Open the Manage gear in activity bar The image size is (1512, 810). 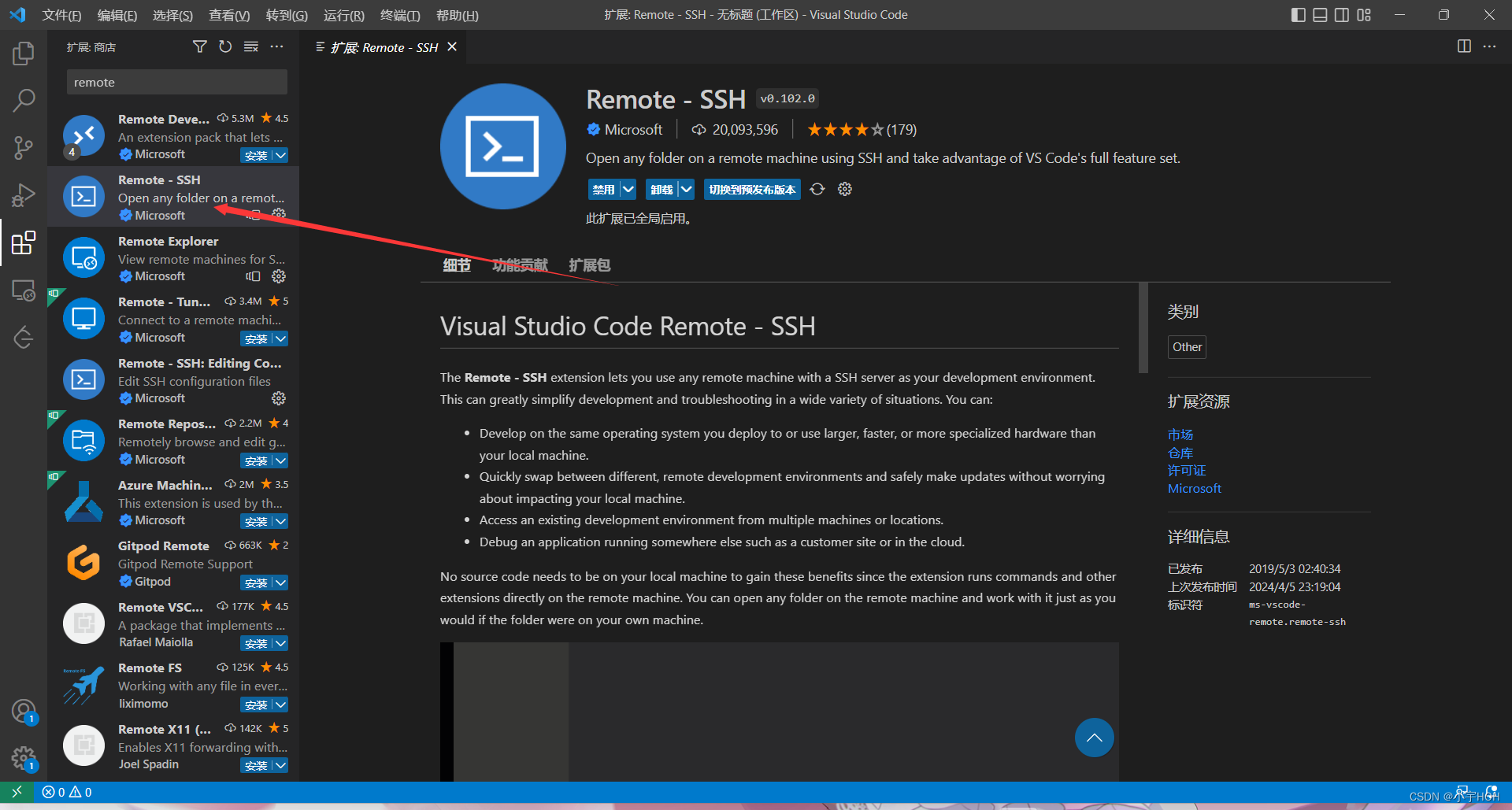click(24, 758)
